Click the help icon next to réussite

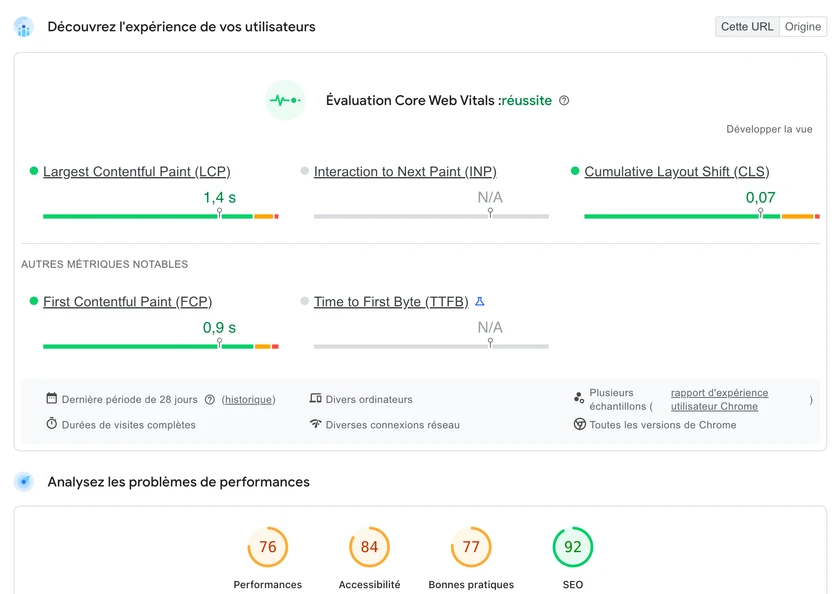click(564, 101)
